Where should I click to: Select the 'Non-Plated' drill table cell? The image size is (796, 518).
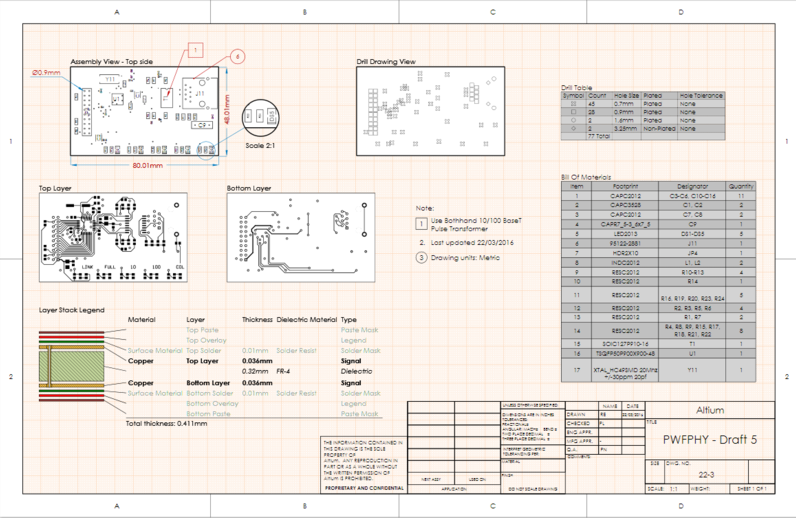[659, 128]
